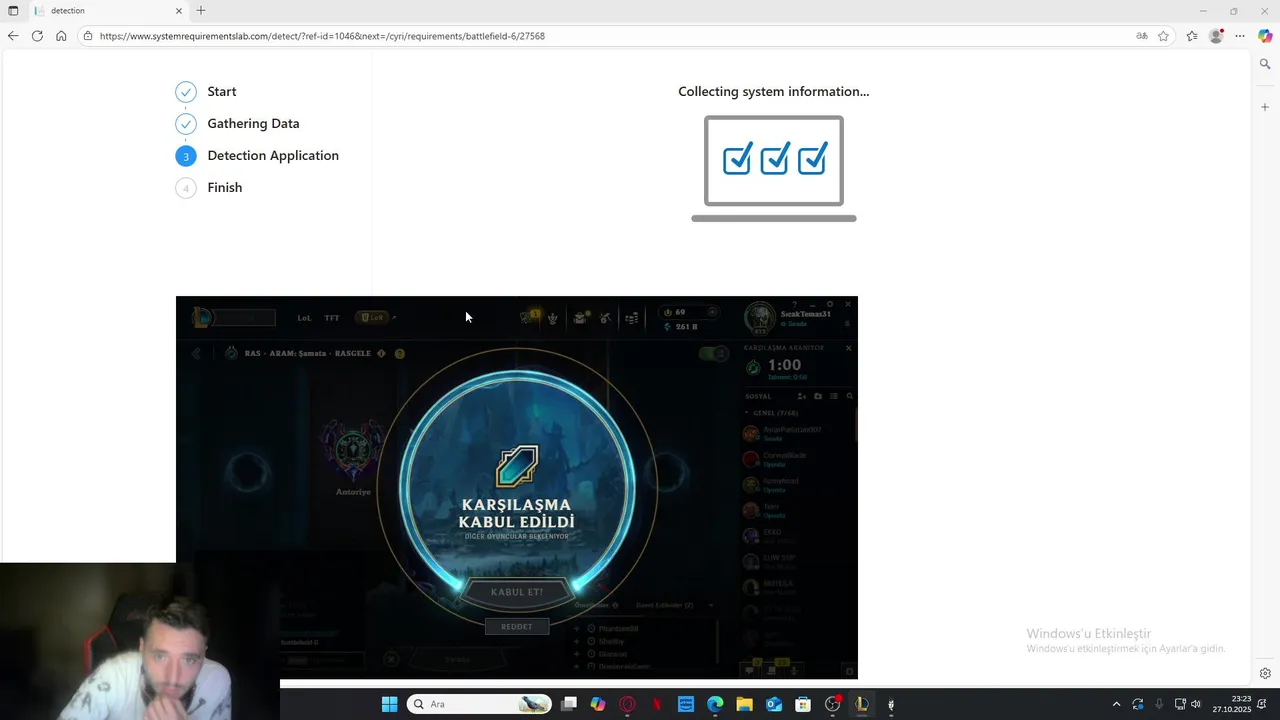Go back using the League lobby arrow
The image size is (1280, 720).
196,353
